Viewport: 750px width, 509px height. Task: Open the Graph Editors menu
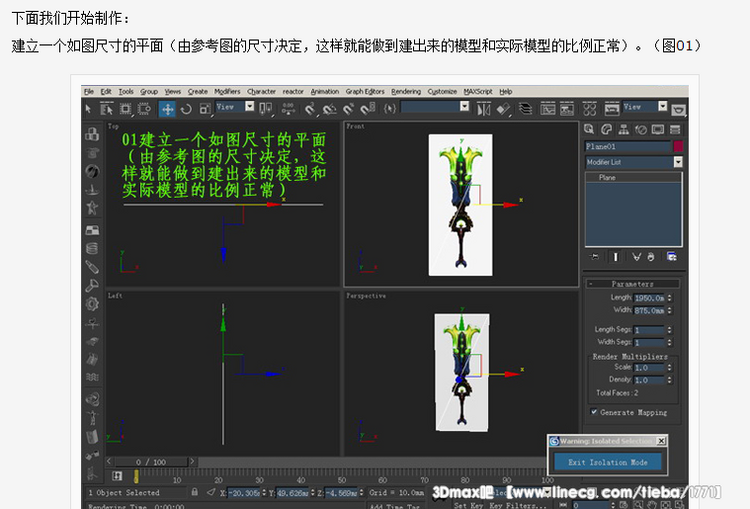[365, 91]
